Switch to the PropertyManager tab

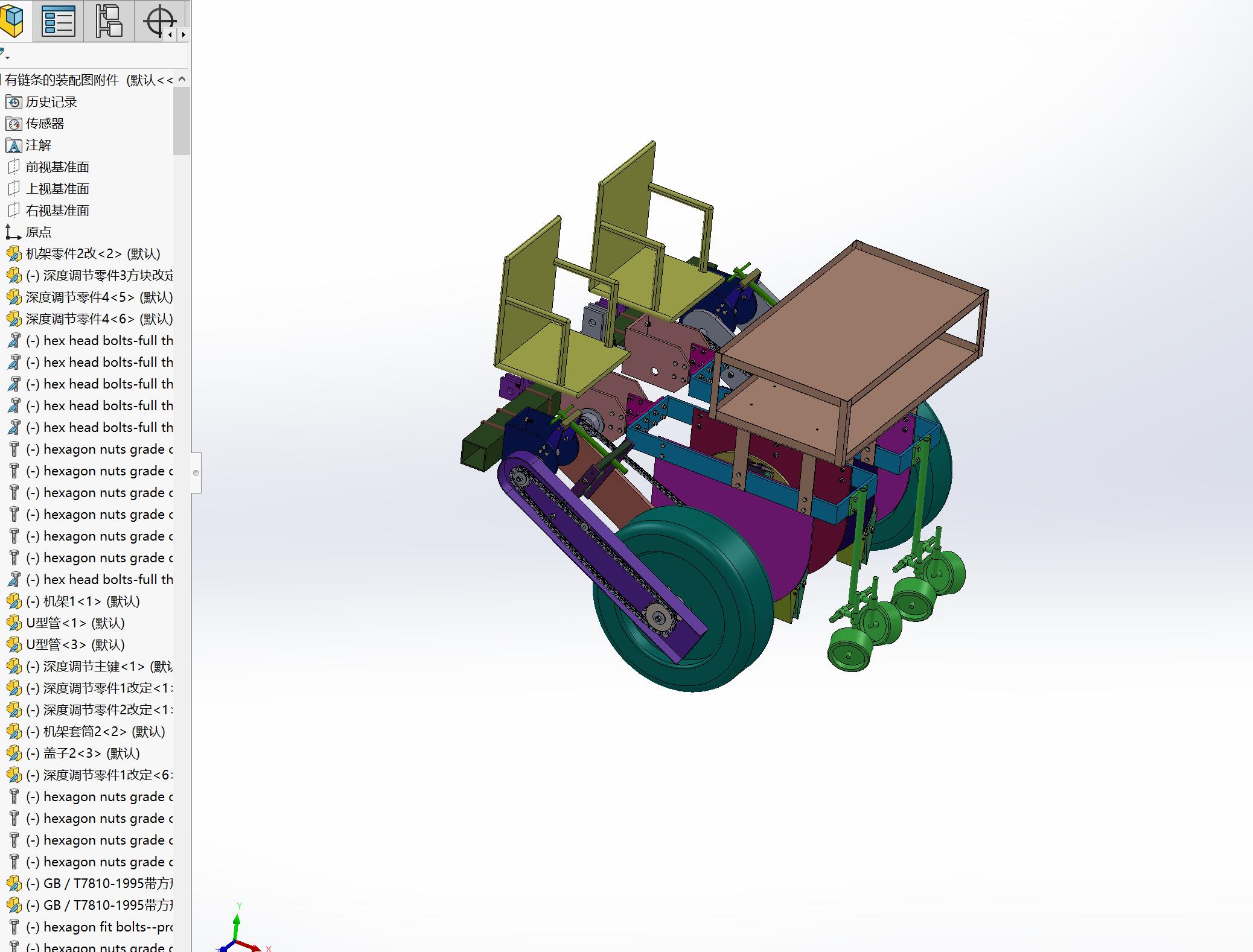click(59, 21)
